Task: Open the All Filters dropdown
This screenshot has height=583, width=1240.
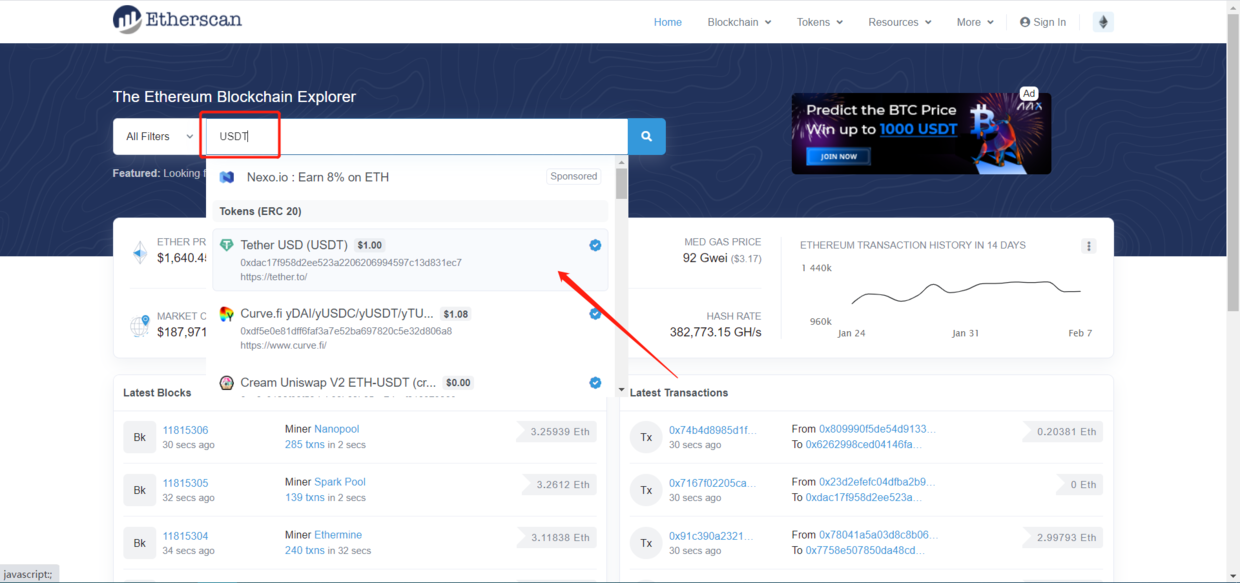Action: click(159, 137)
